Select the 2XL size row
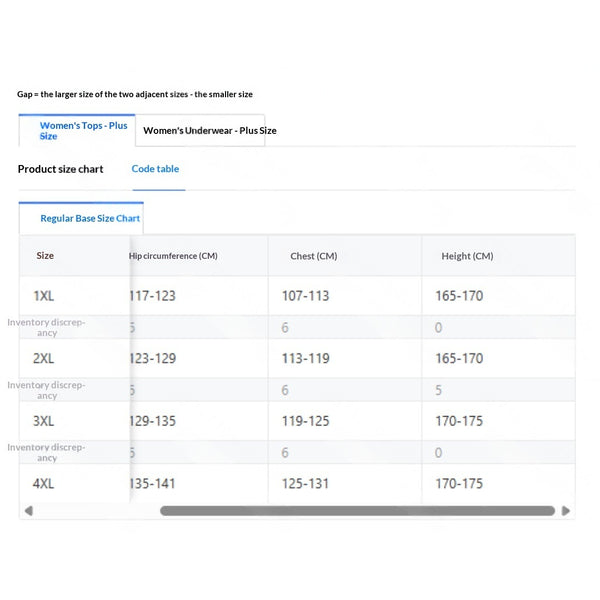The height and width of the screenshot is (600, 600). coord(297,359)
